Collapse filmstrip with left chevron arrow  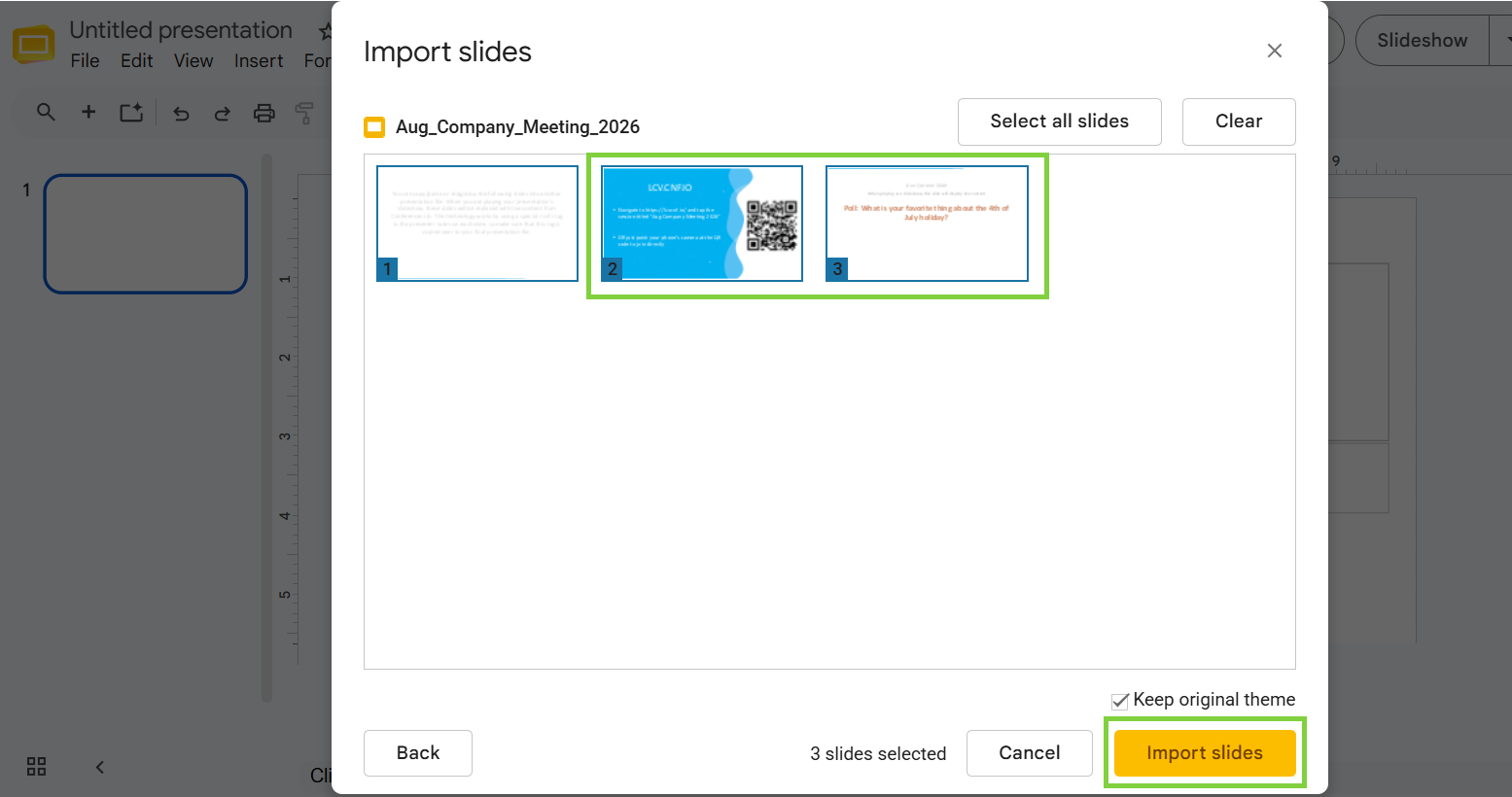tap(99, 767)
